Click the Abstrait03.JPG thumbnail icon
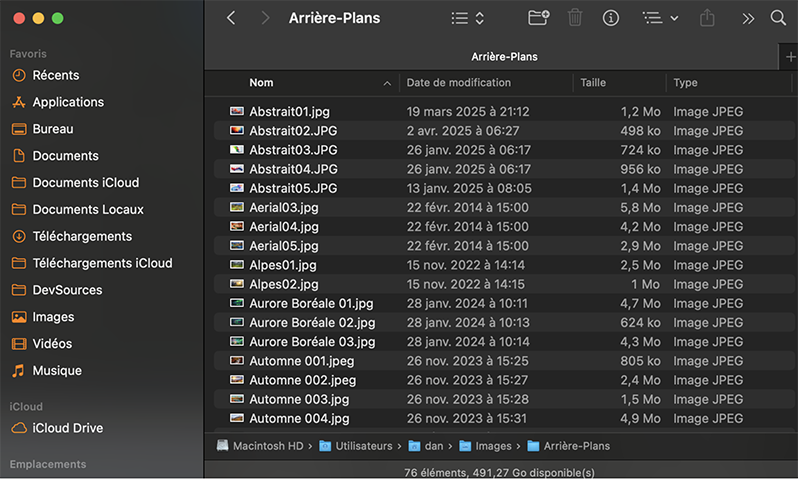The width and height of the screenshot is (798, 479). (237, 150)
